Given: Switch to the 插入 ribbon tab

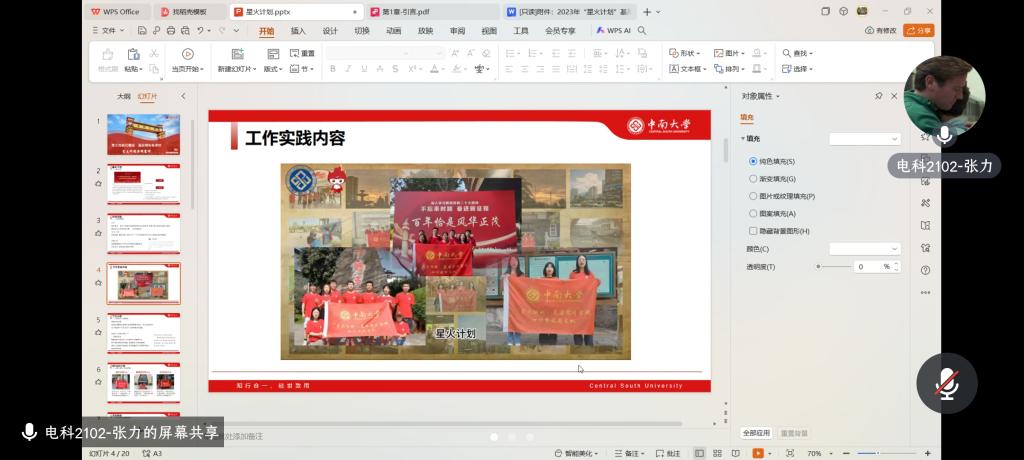Looking at the screenshot, I should click(x=298, y=31).
